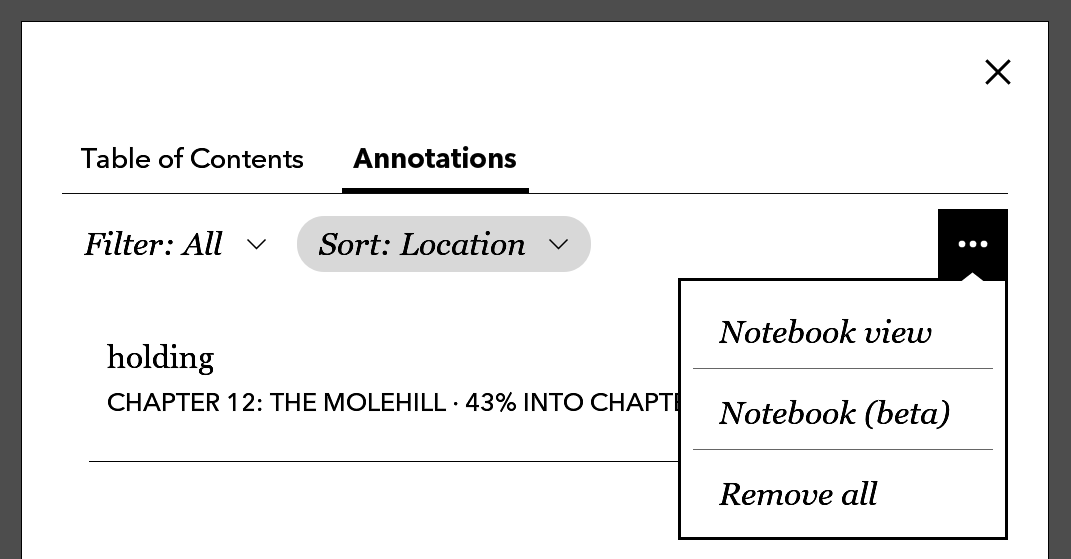This screenshot has height=559, width=1071.
Task: Select the Notebook (beta) menu entry
Action: click(x=834, y=413)
